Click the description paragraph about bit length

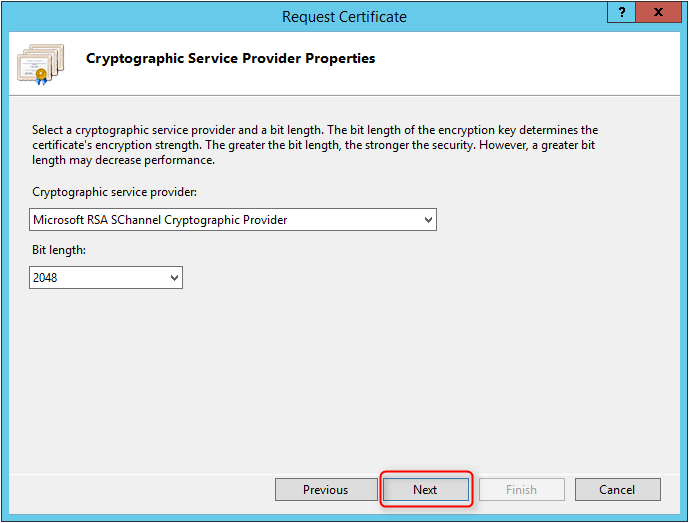point(315,145)
